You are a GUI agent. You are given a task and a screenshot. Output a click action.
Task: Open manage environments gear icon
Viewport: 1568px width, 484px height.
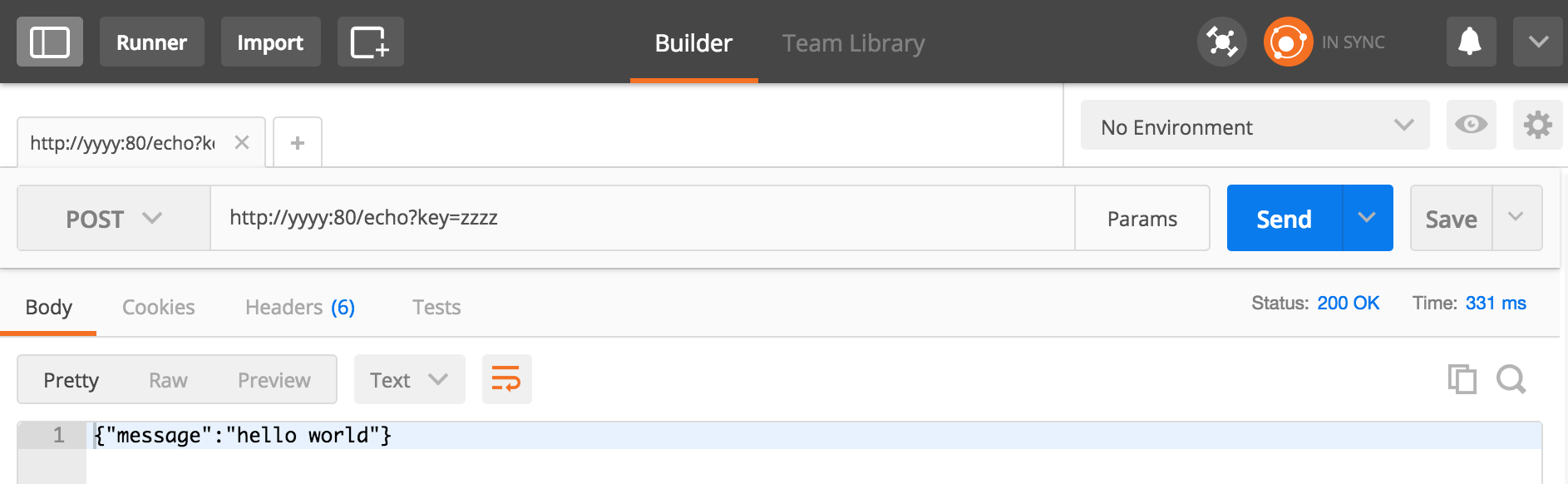1537,125
